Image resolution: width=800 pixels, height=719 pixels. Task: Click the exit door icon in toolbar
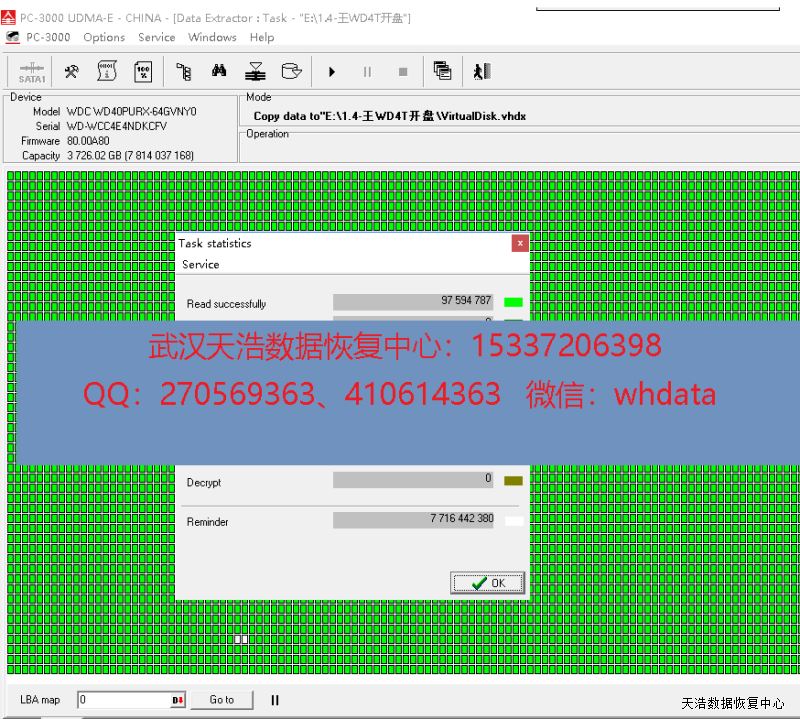pyautogui.click(x=481, y=72)
